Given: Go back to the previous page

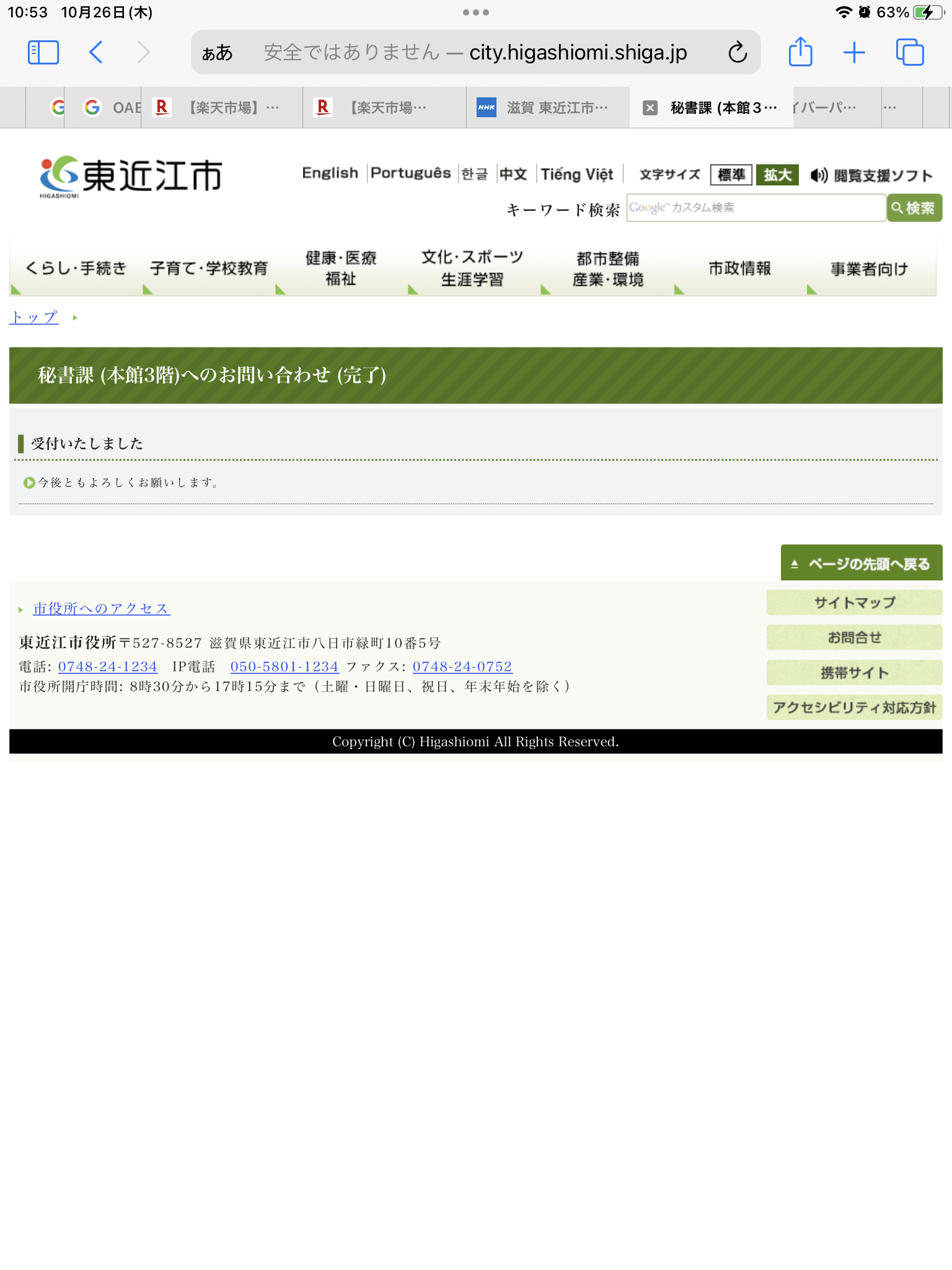Looking at the screenshot, I should [95, 53].
